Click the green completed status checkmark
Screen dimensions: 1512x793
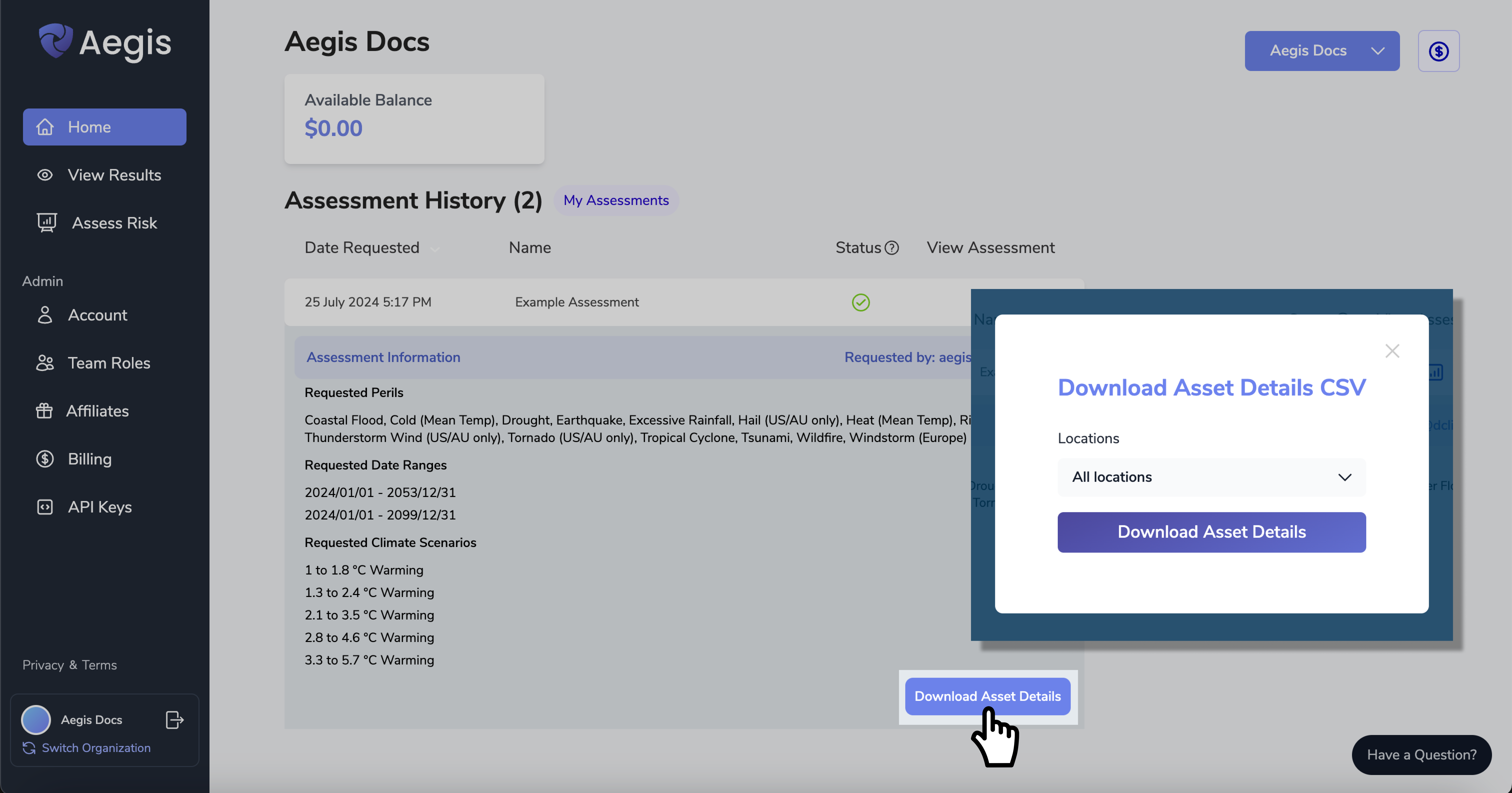(x=861, y=302)
